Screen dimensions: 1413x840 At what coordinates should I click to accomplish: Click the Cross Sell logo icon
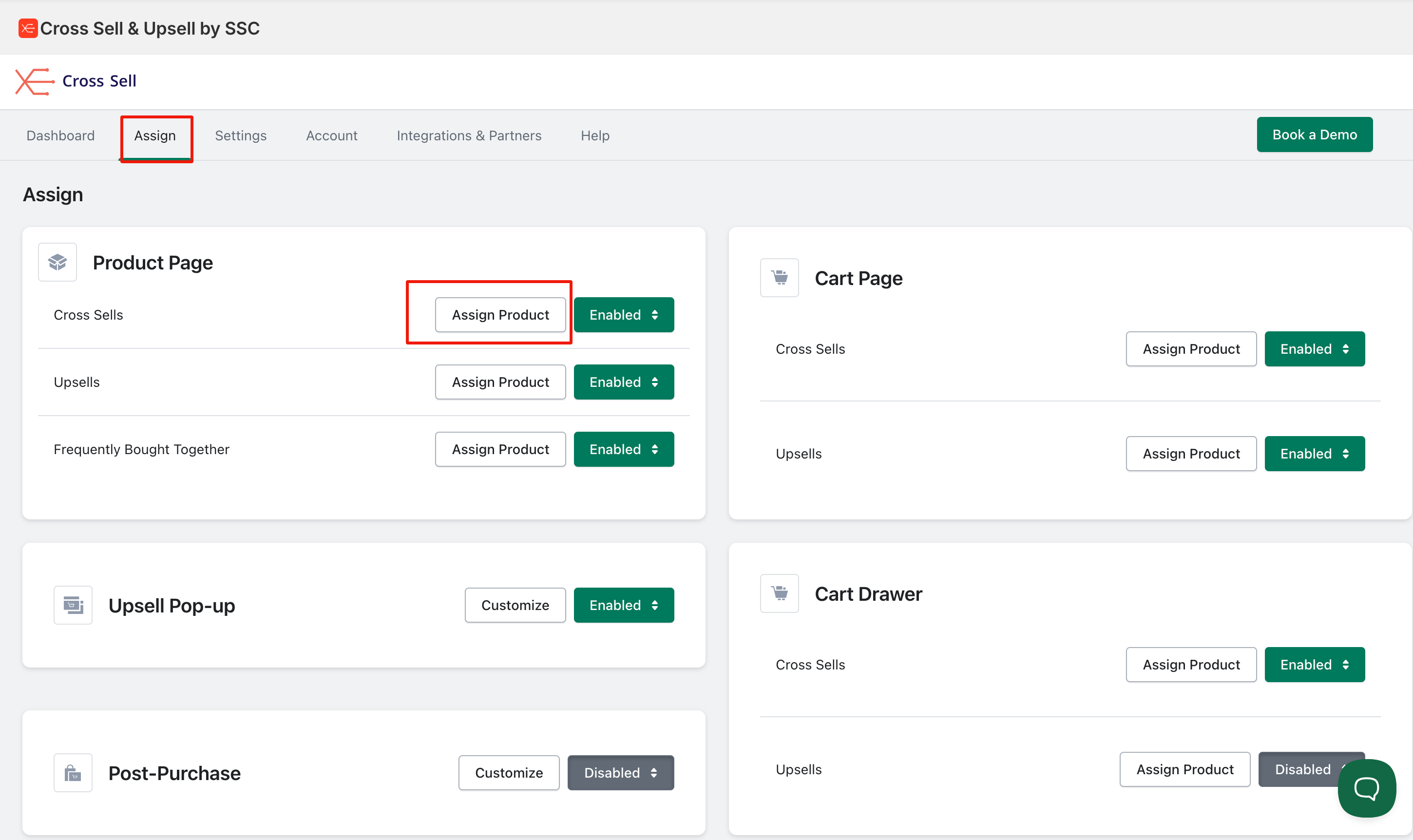34,81
